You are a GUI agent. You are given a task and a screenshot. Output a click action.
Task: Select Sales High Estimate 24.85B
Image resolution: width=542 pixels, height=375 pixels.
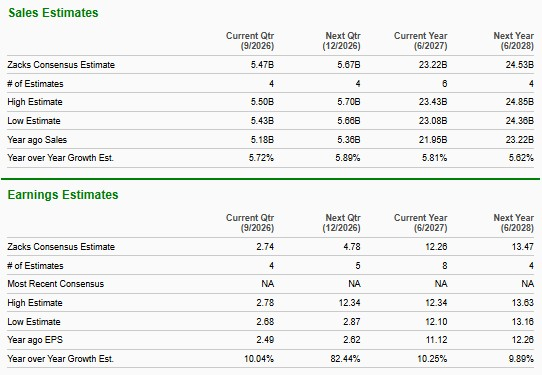pyautogui.click(x=520, y=102)
